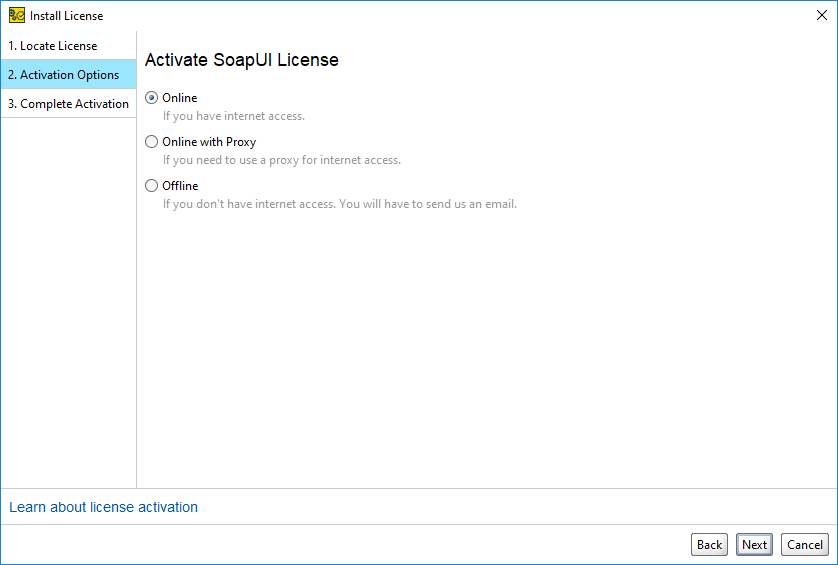This screenshot has height=565, width=838.
Task: Click the Activate SoapUI License heading
Action: 242,60
